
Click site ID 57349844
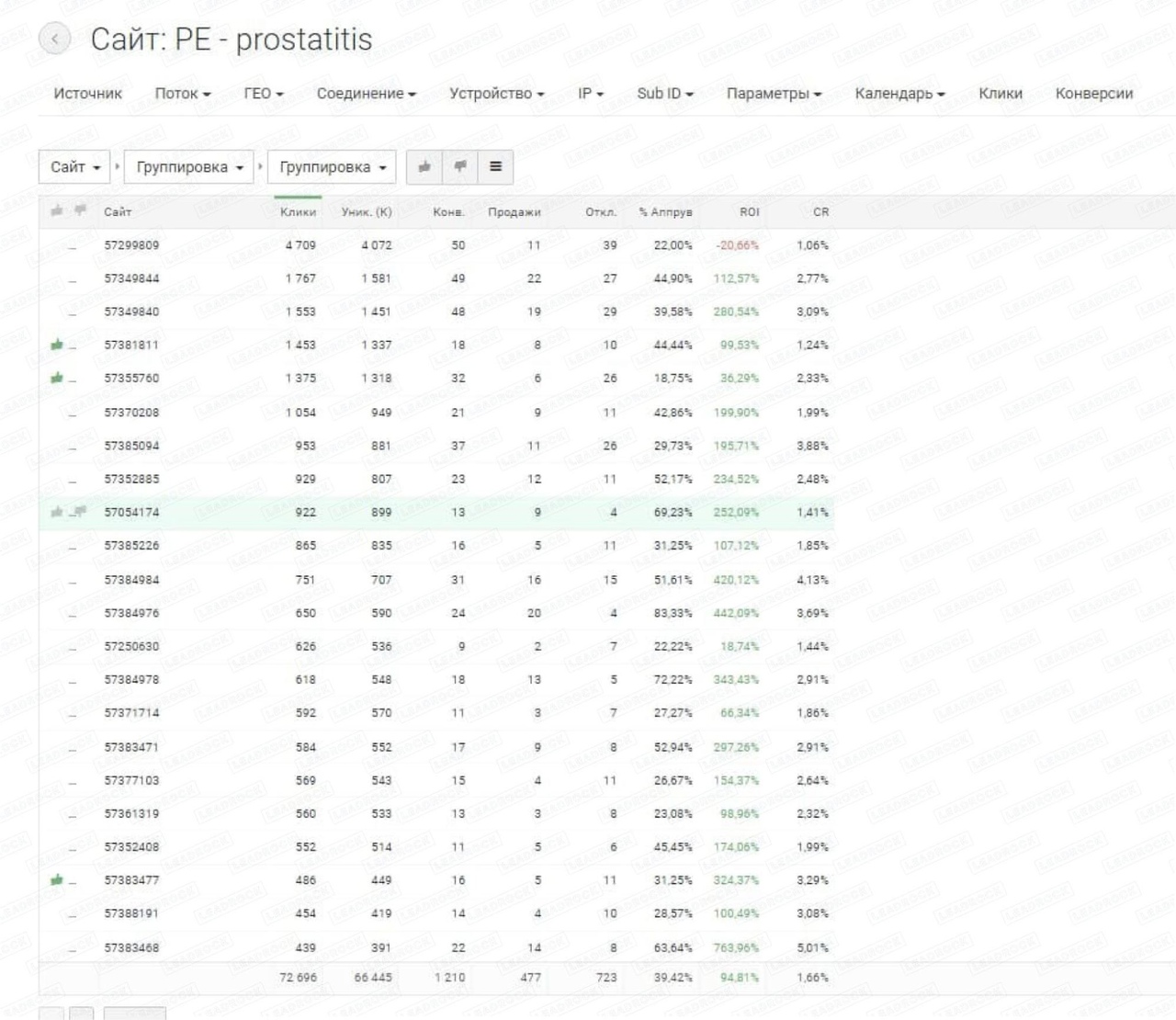(x=131, y=278)
